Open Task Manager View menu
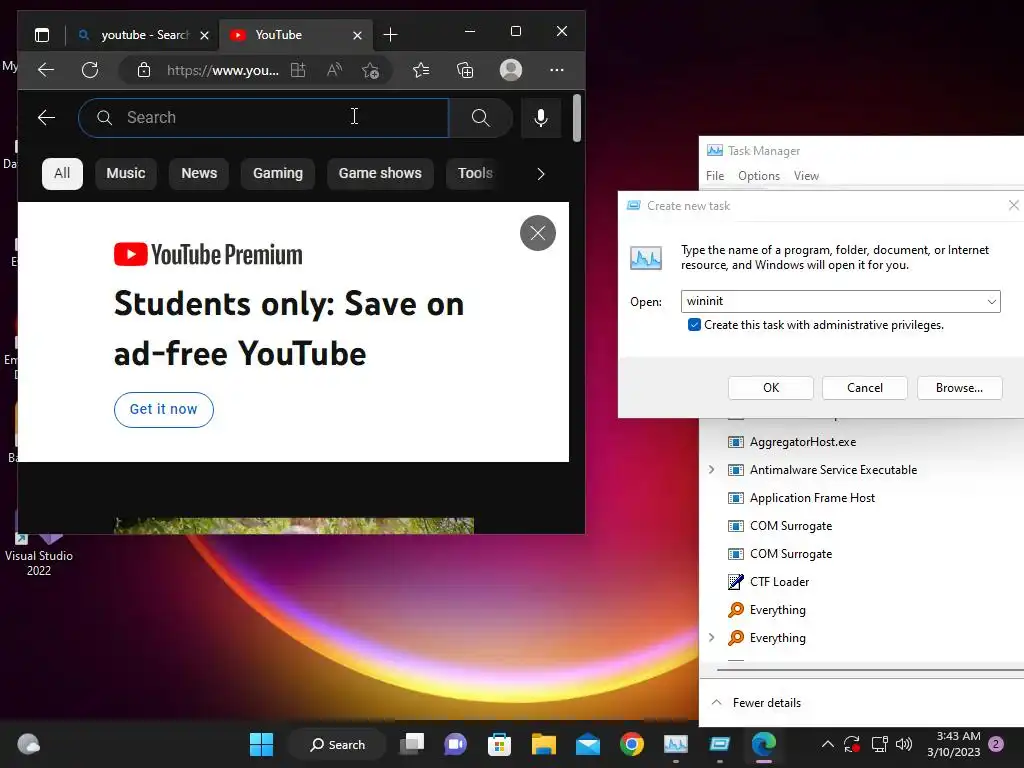Image resolution: width=1024 pixels, height=768 pixels. pos(806,176)
